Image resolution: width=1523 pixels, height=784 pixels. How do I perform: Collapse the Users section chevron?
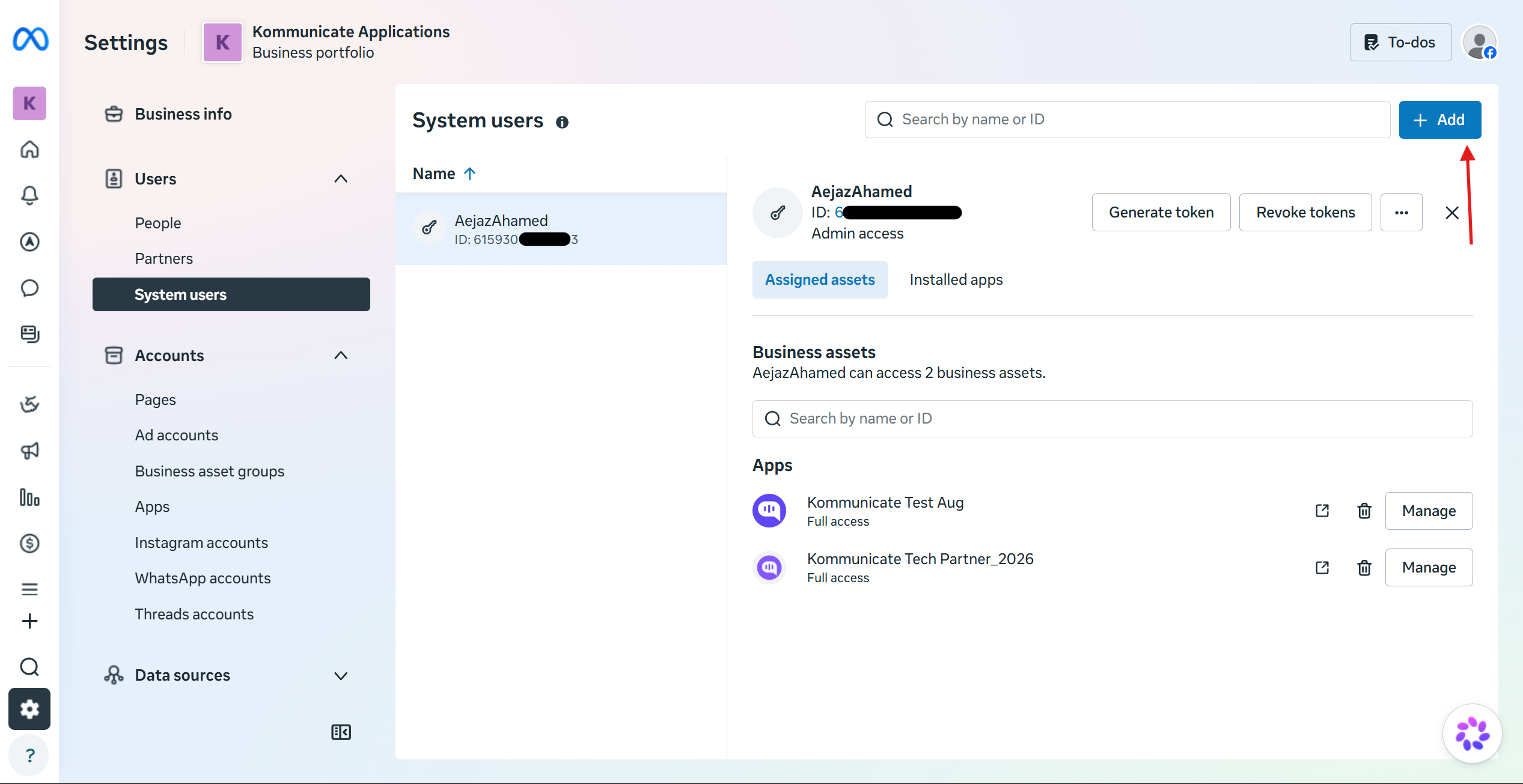pyautogui.click(x=341, y=178)
